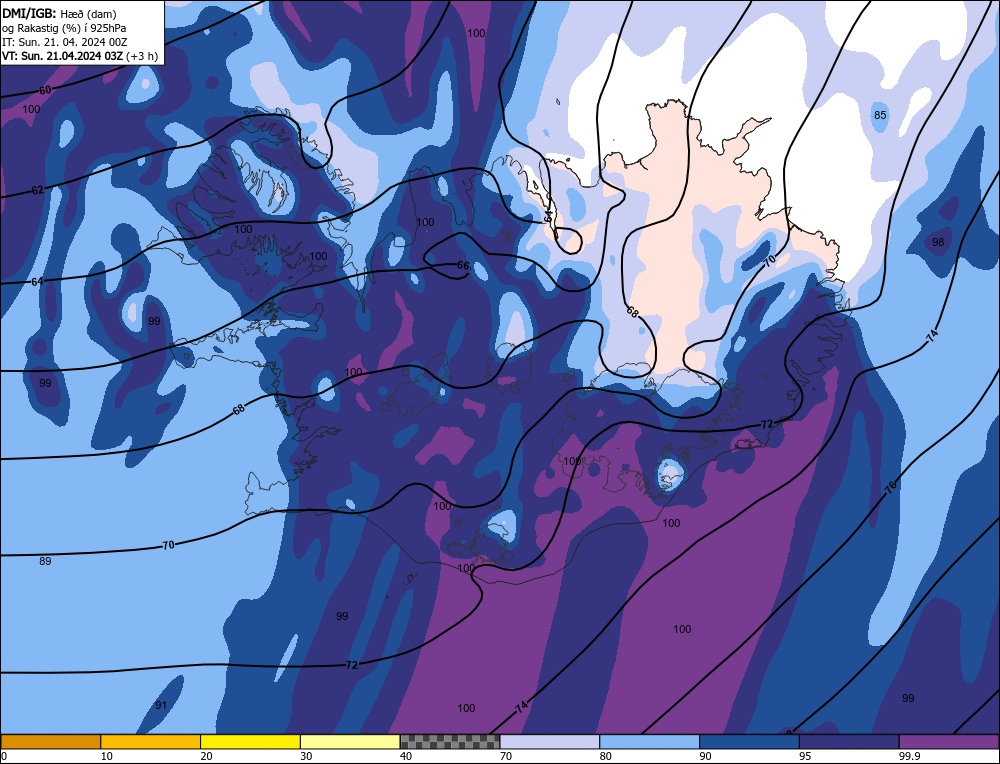
Task: Click the text 'og Rakastig (%) í 925hPa'
Action: [64, 28]
